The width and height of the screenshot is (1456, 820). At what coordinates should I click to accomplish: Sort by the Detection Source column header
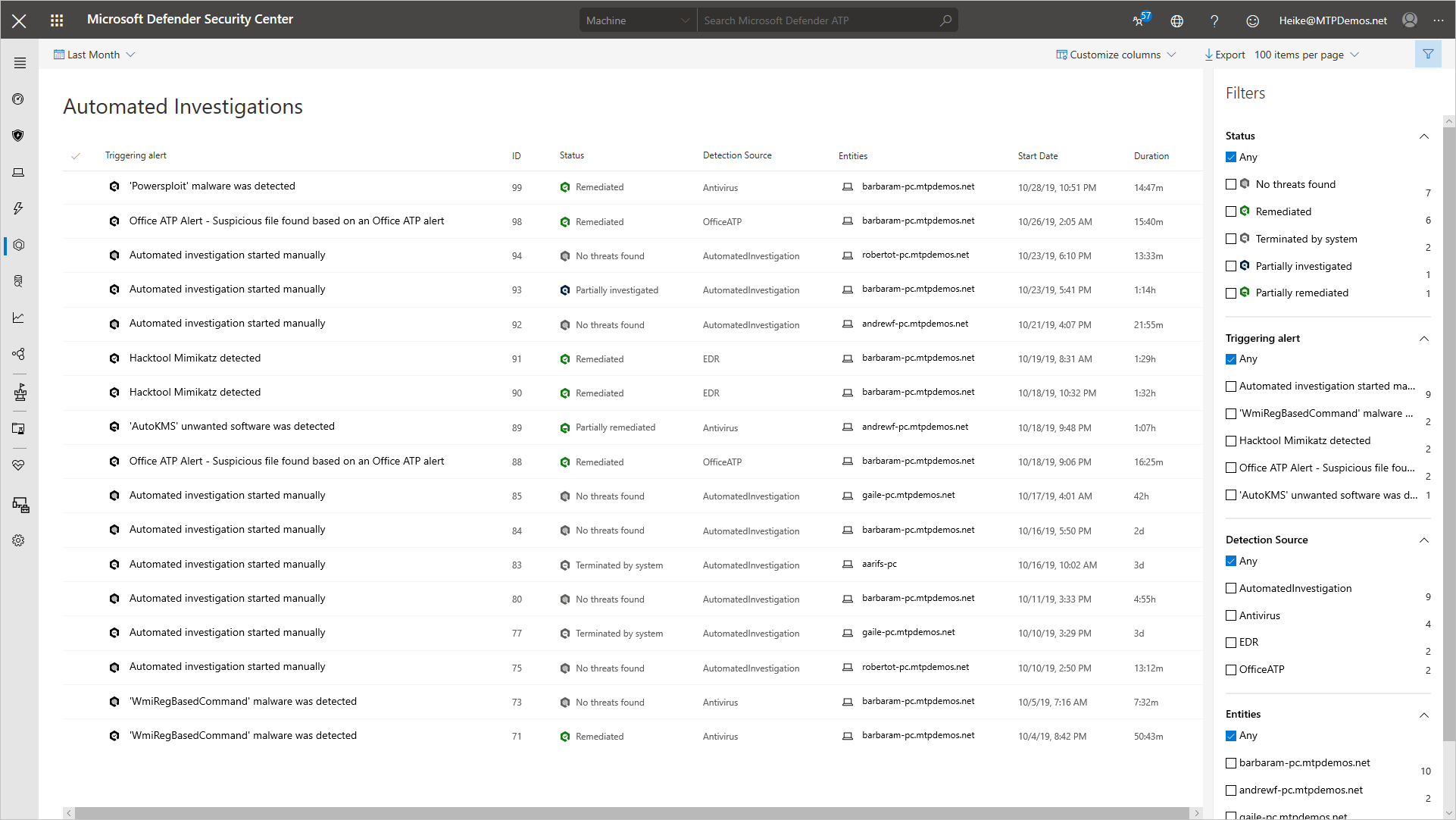(737, 155)
